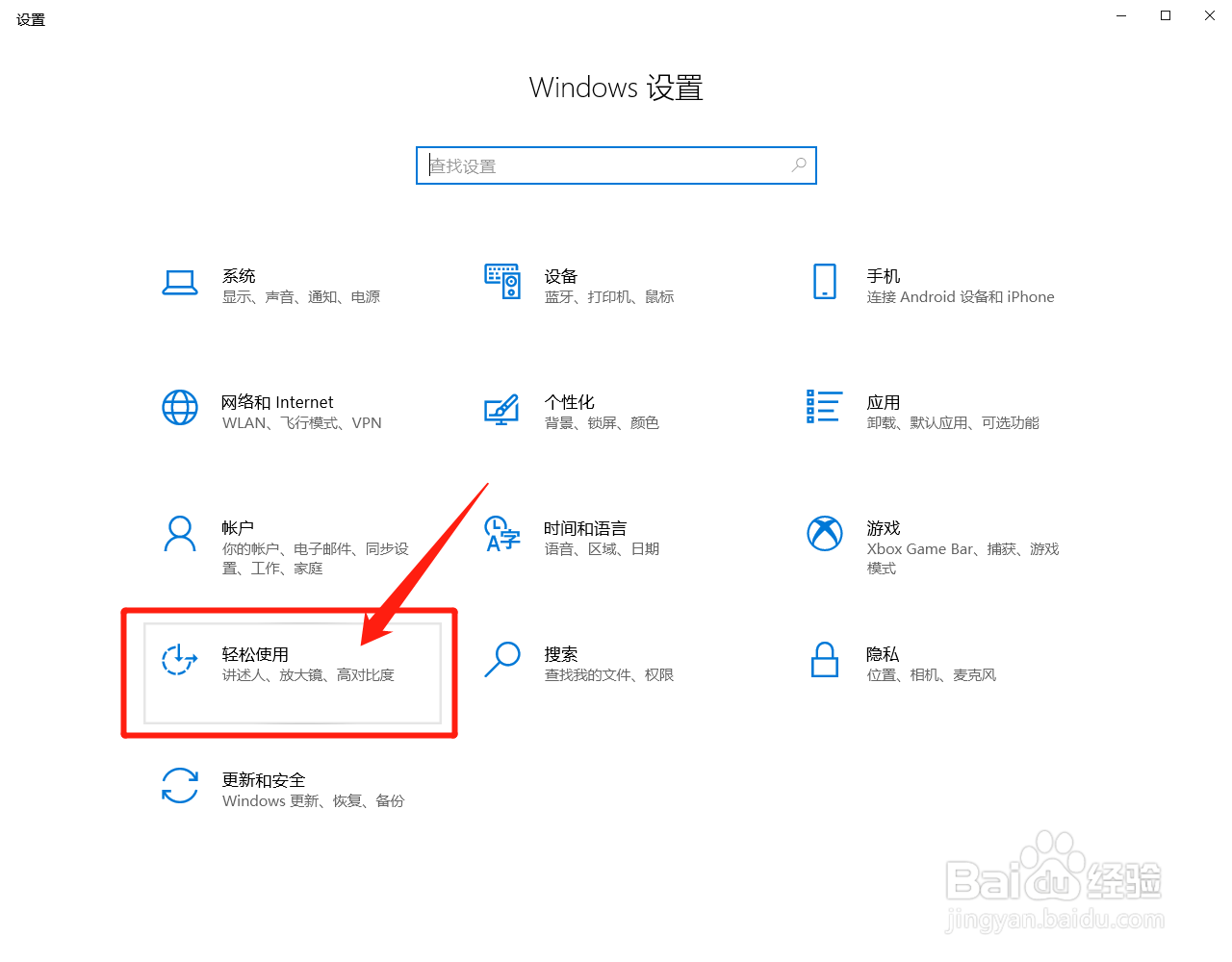Select the 轻松使用 highlighted category label
1232x962 pixels.
click(257, 653)
